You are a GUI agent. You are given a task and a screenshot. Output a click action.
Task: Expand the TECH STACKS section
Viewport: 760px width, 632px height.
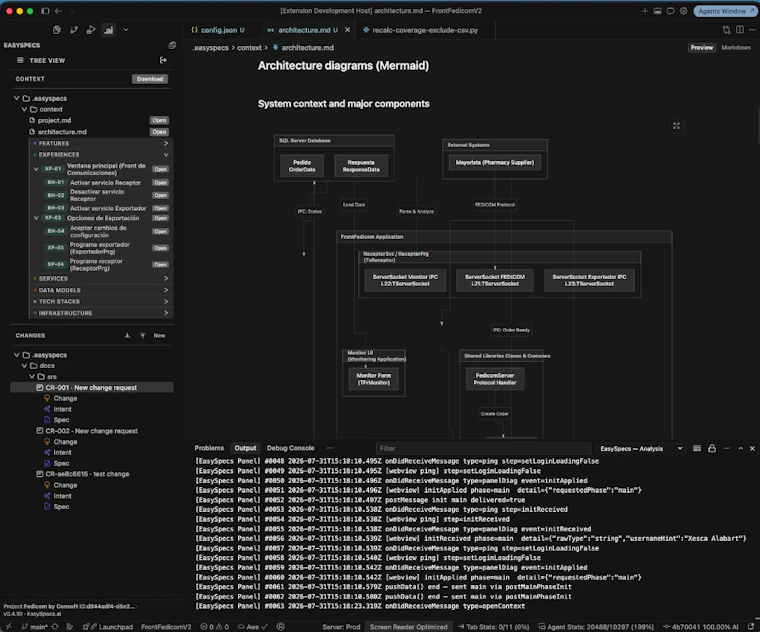pyautogui.click(x=166, y=301)
